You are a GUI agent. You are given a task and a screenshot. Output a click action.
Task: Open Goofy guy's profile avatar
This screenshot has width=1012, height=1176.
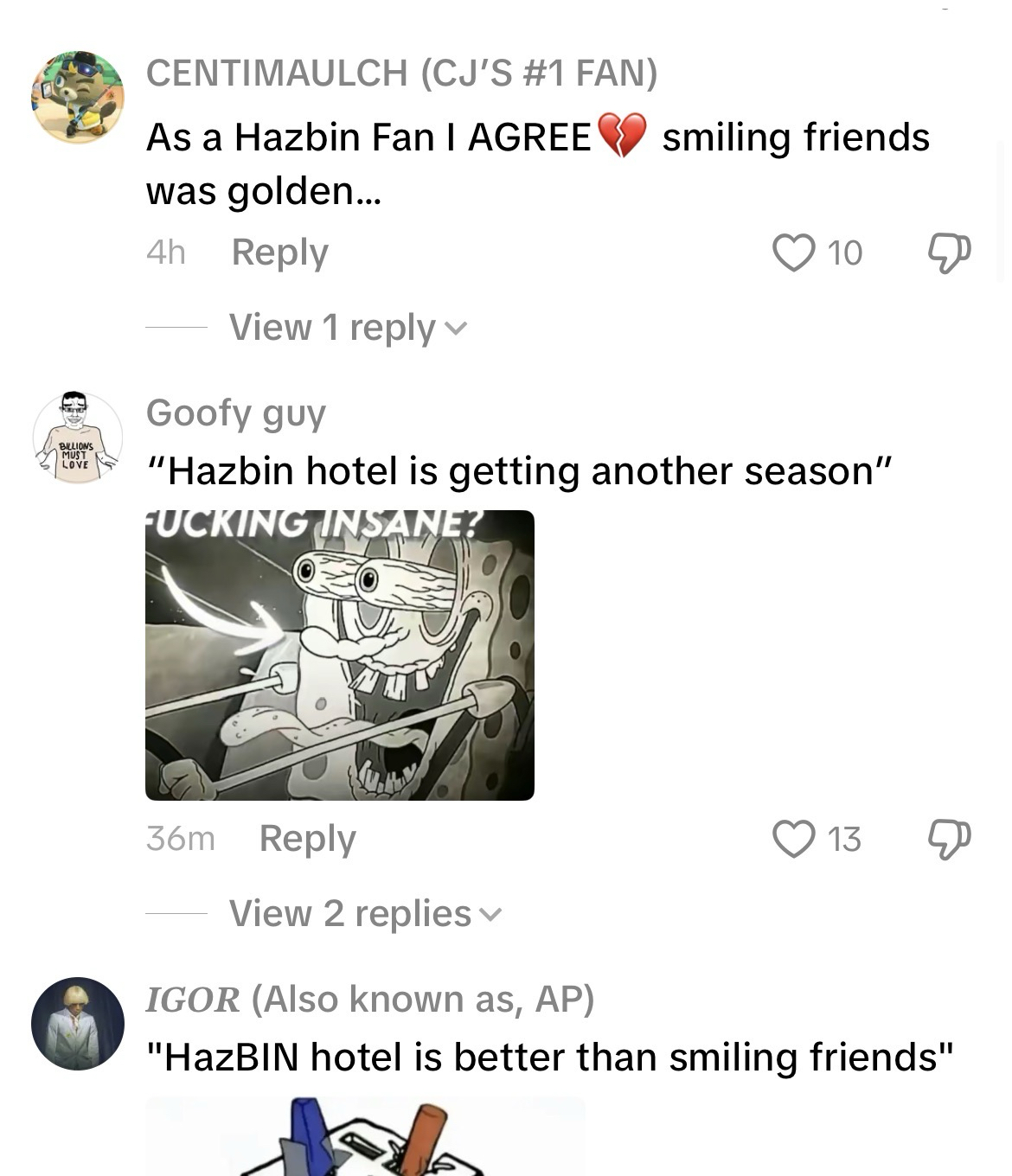point(78,438)
